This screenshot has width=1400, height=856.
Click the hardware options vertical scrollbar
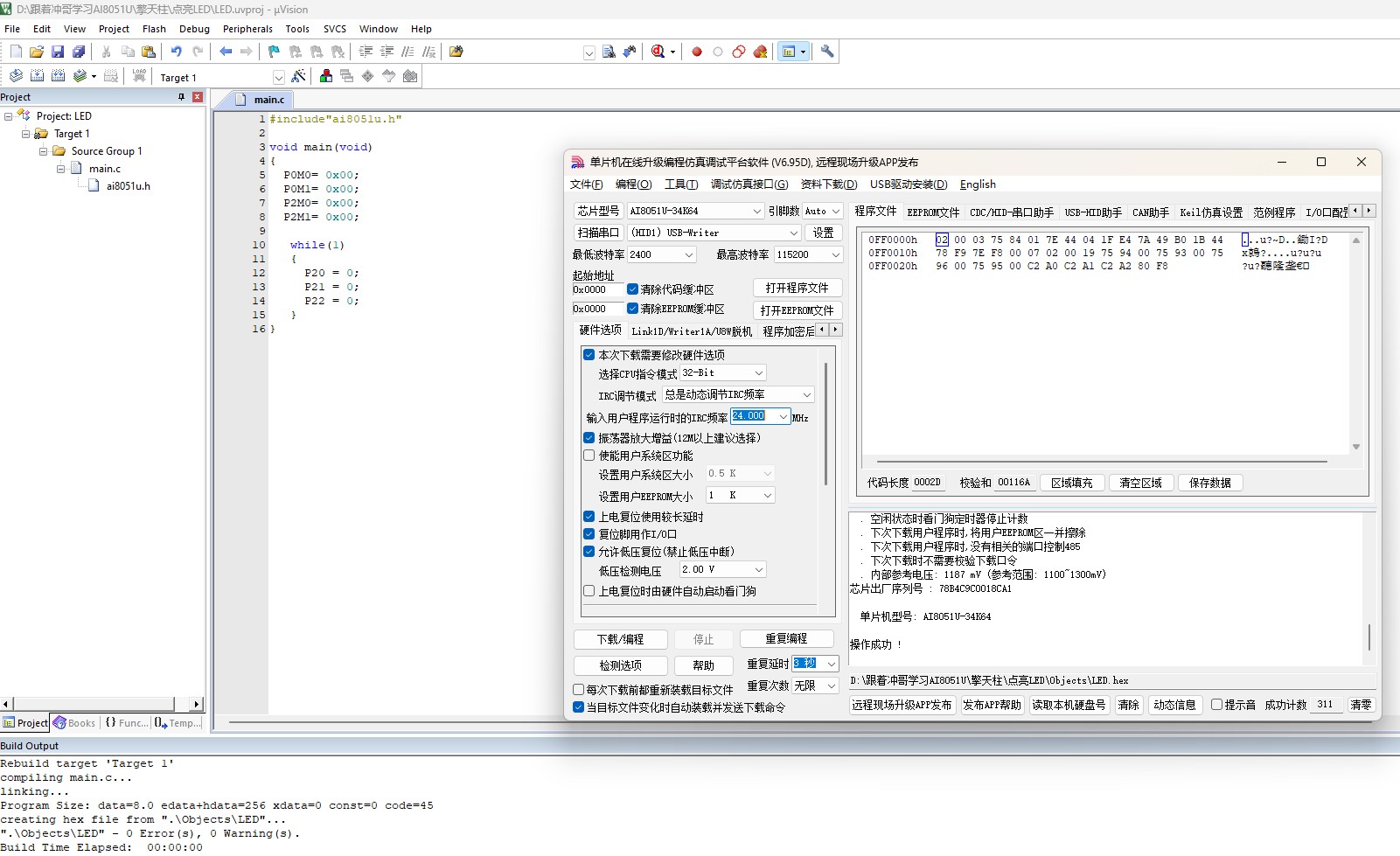(825, 424)
